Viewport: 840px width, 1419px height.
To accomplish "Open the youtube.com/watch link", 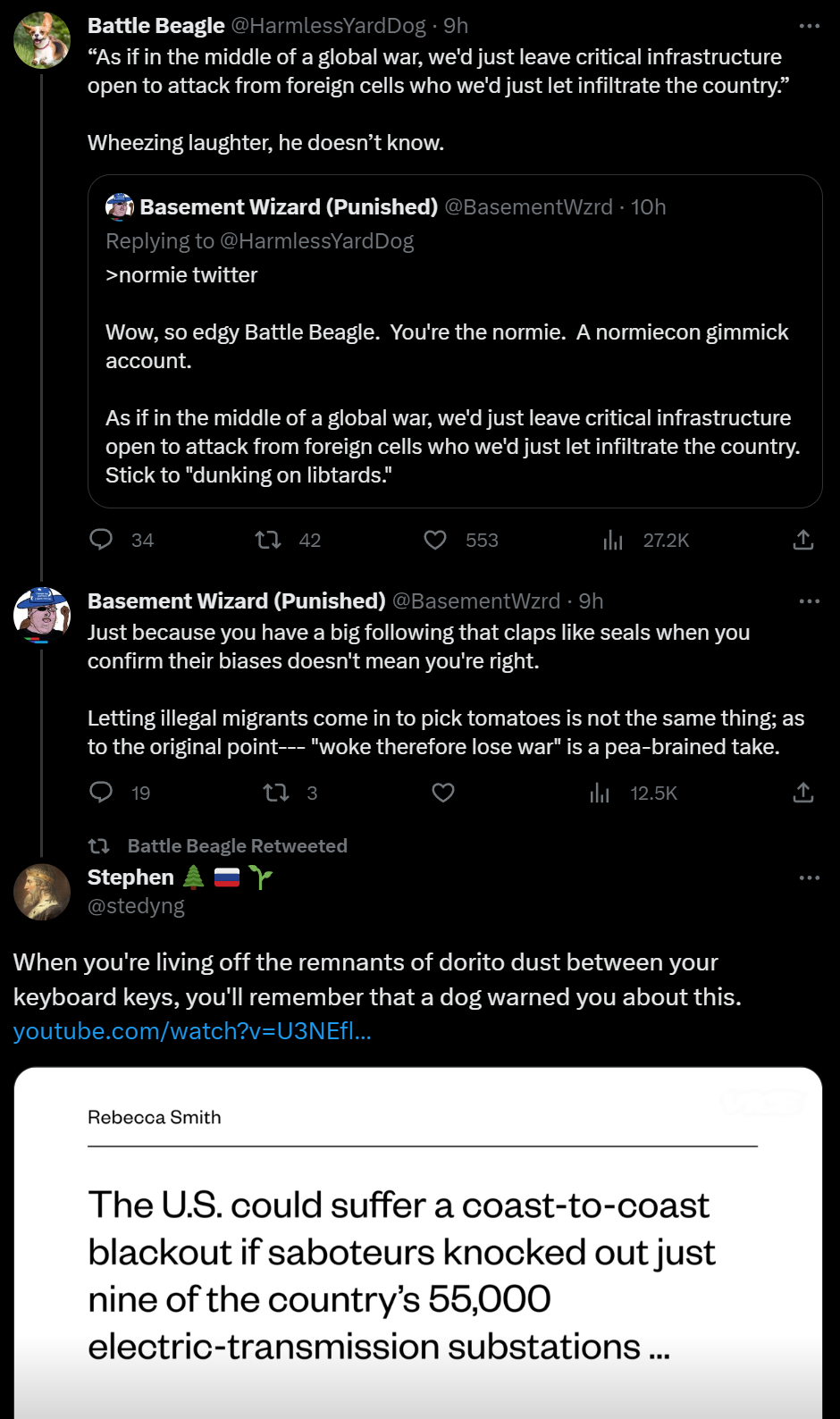I will click(192, 1031).
